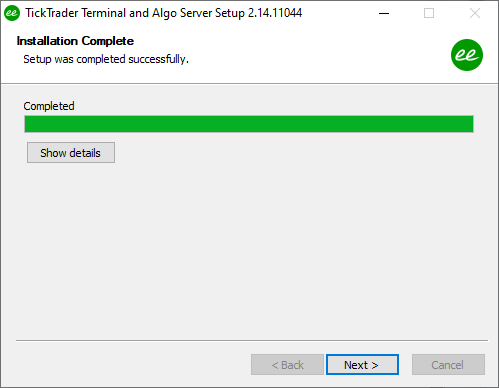Click the TickTrader logo in title bar
This screenshot has width=499, height=388.
tap(12, 13)
